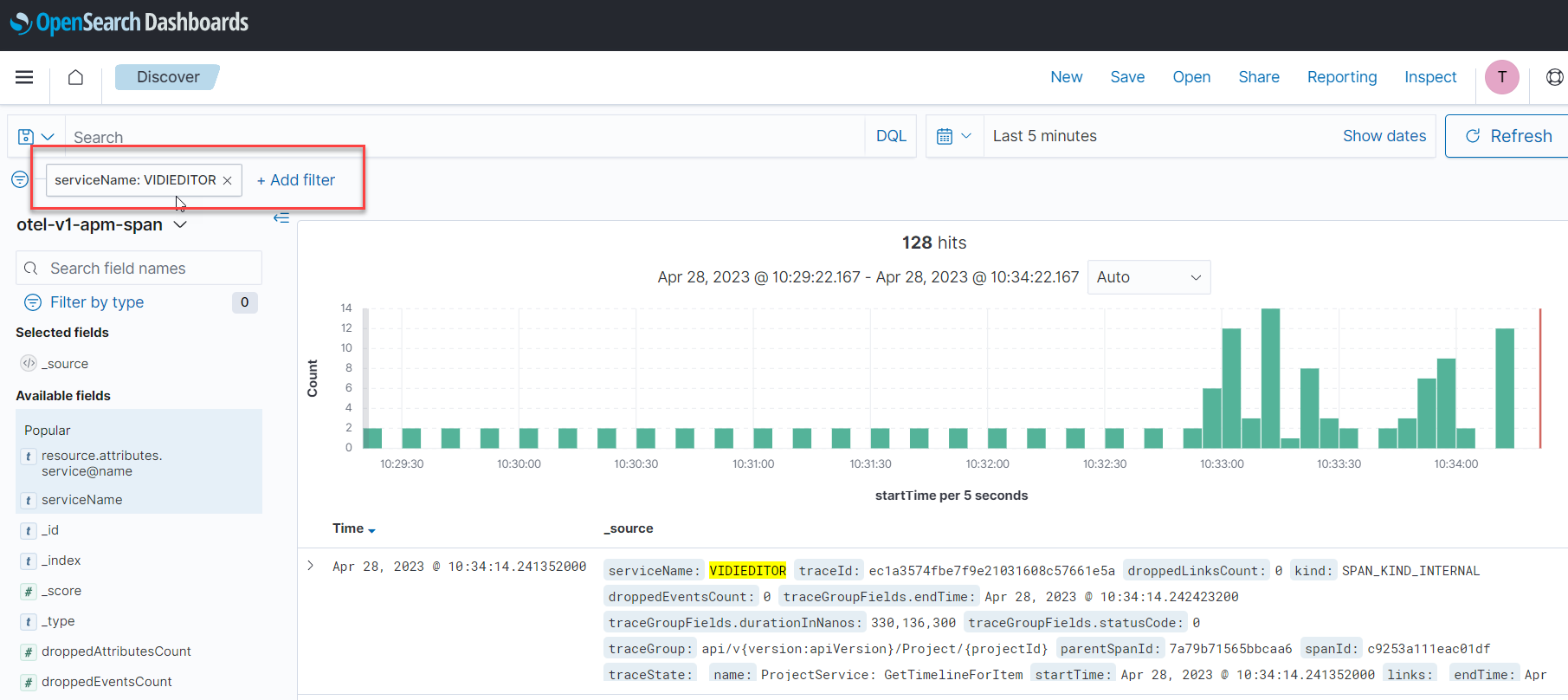
Task: Click the tallest histogram bar near 10:33
Action: click(1270, 378)
